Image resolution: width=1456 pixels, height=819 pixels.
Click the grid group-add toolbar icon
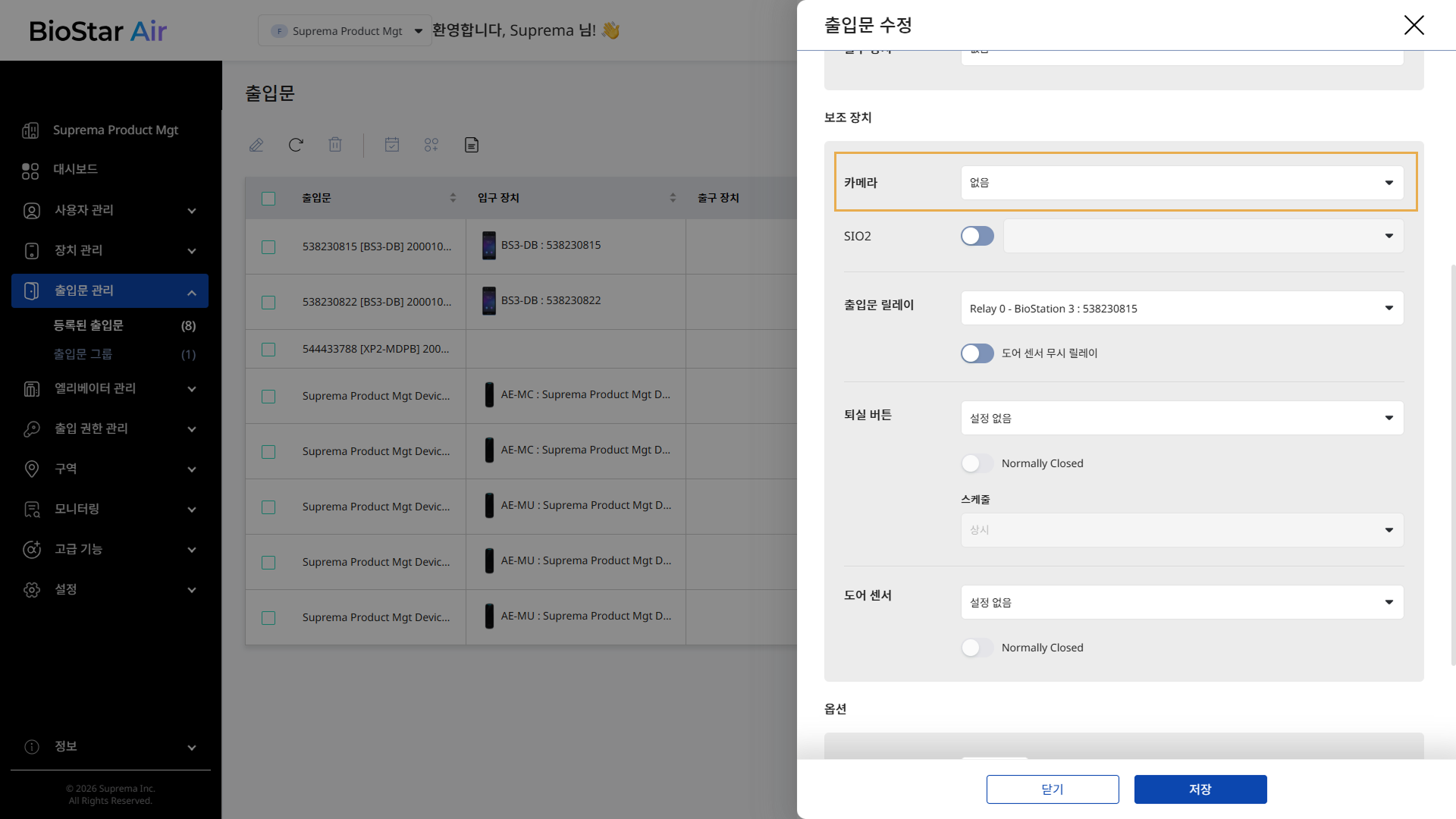pyautogui.click(x=431, y=145)
